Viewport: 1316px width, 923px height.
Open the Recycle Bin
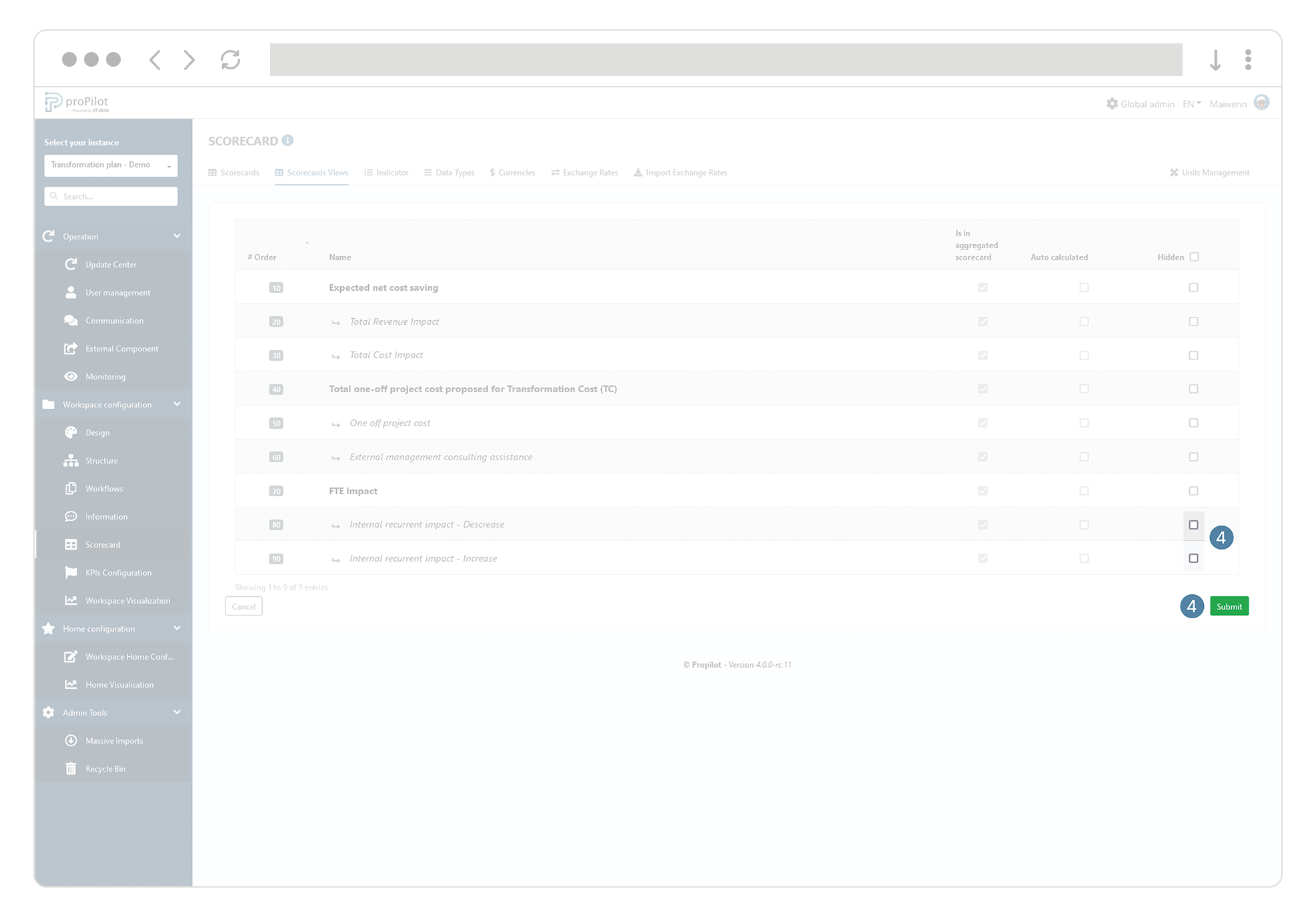point(105,768)
